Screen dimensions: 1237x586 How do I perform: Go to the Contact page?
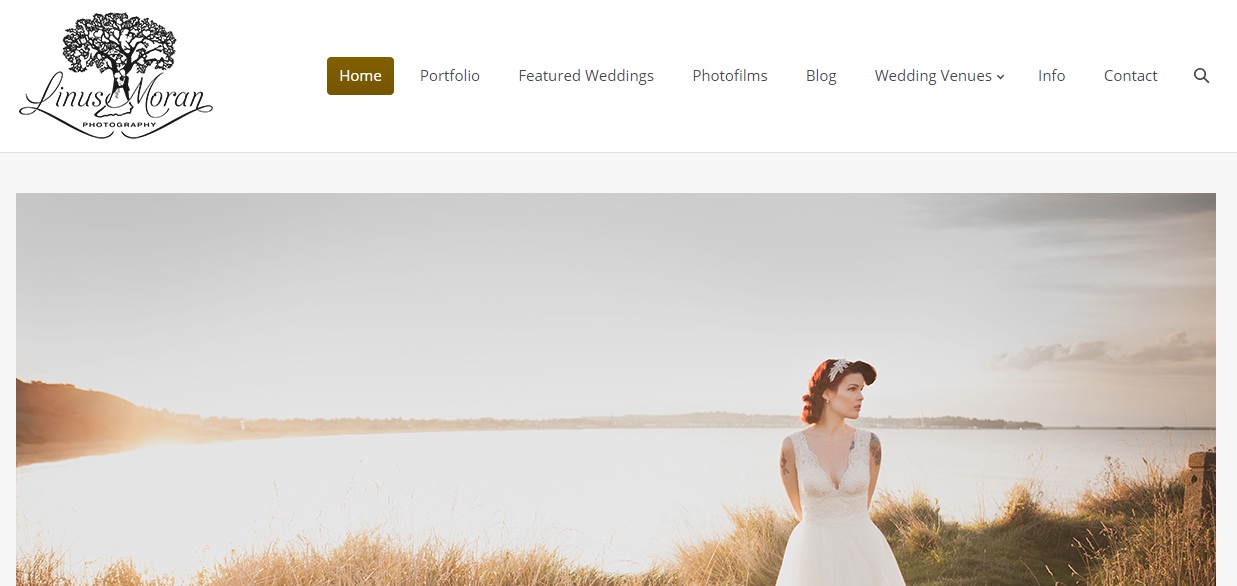click(x=1131, y=76)
